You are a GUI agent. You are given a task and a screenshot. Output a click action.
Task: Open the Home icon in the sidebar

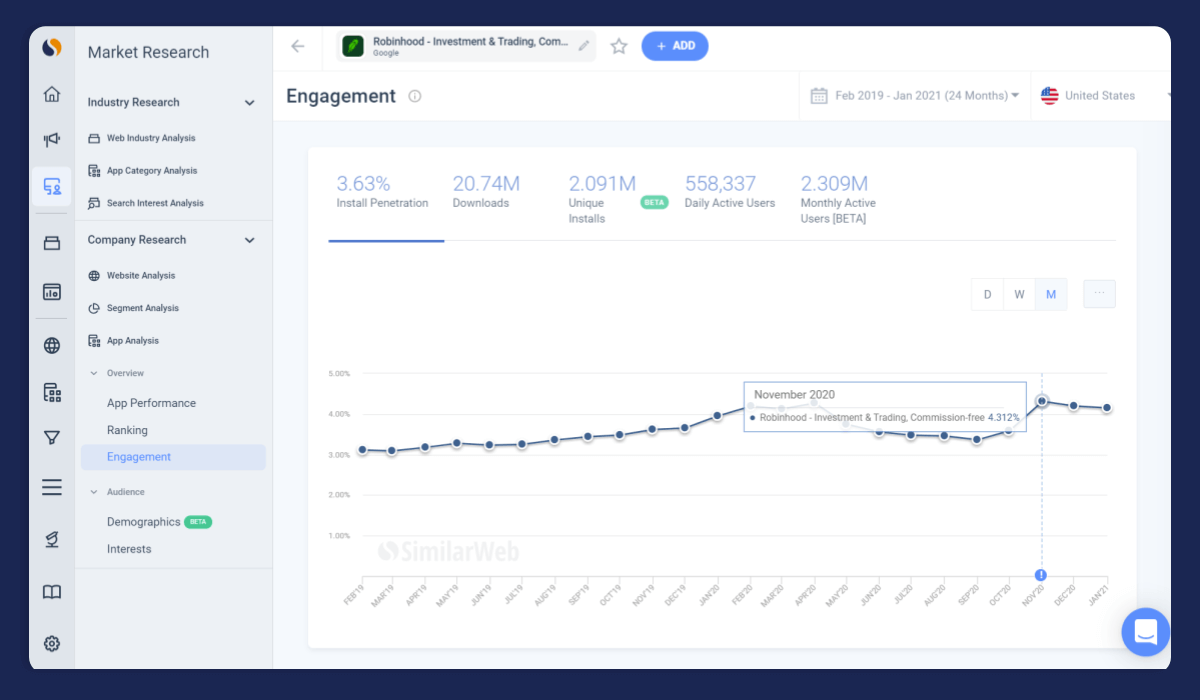tap(51, 93)
